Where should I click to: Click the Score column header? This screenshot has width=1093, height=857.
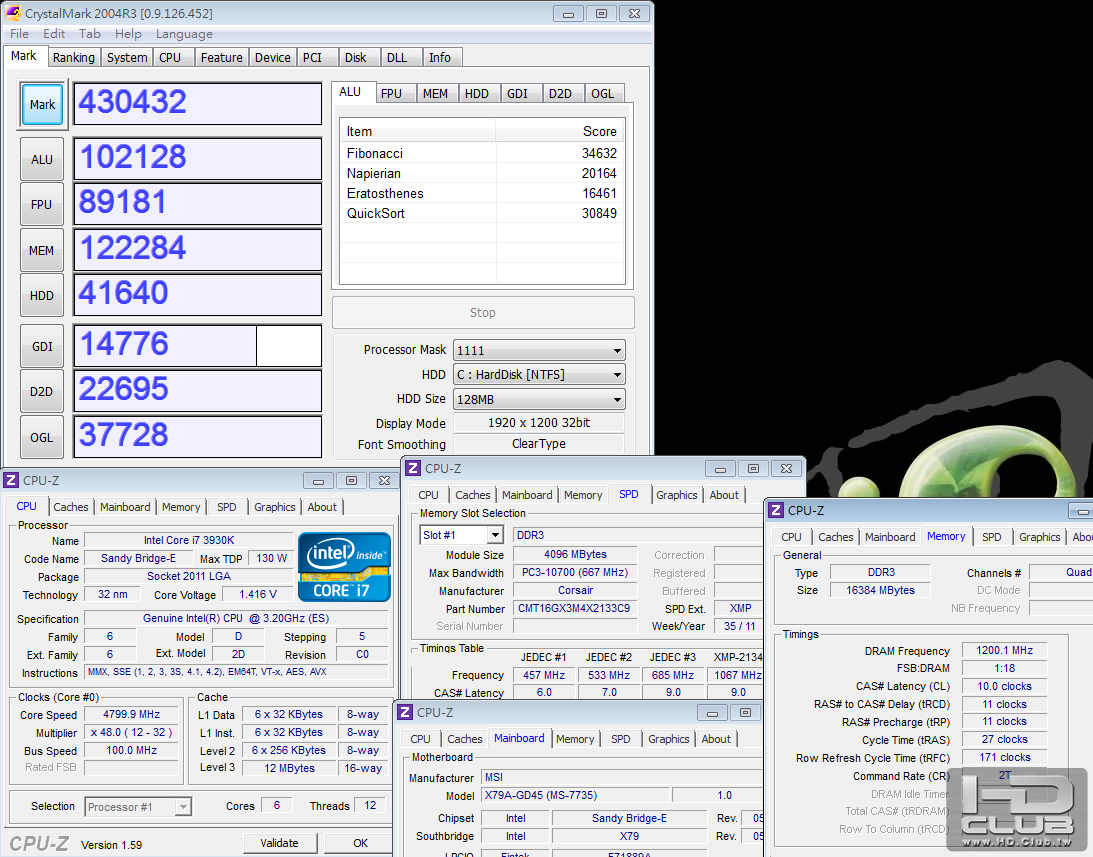[560, 131]
